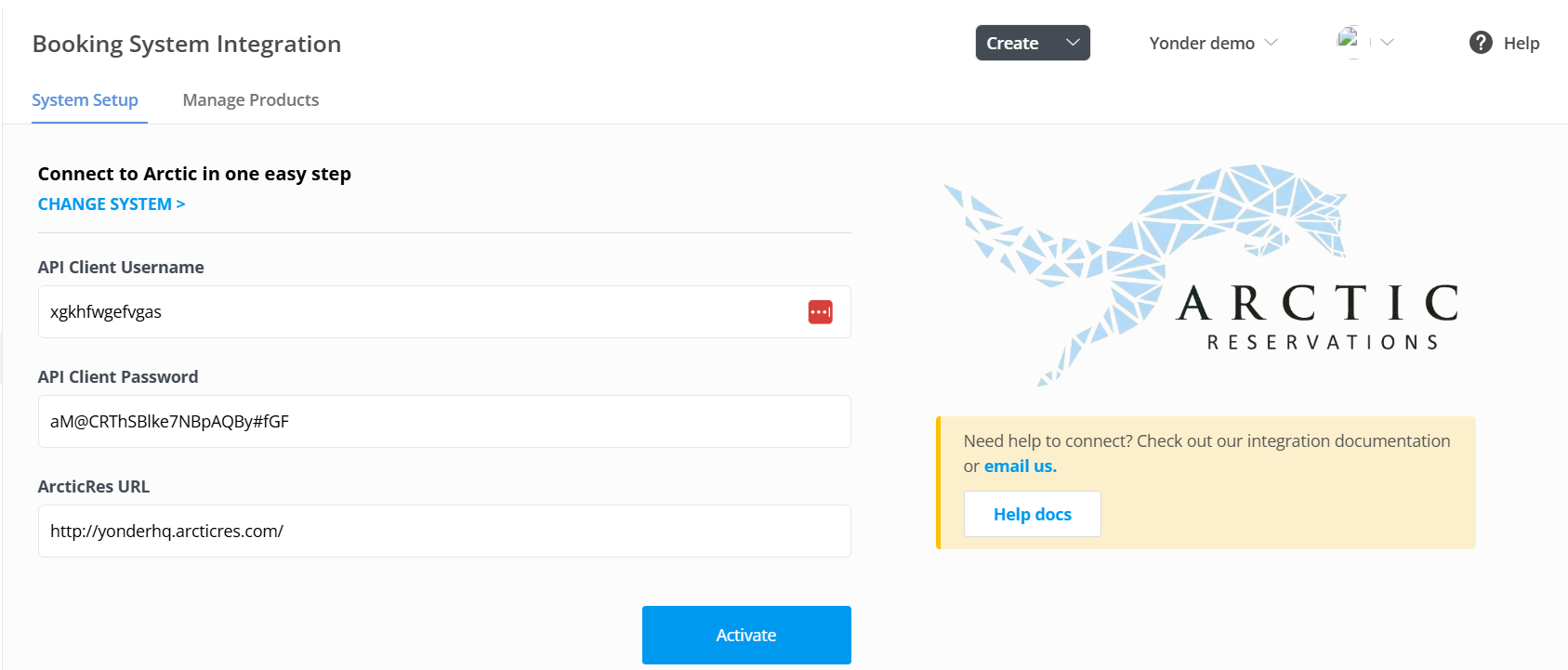The height and width of the screenshot is (670, 1568).
Task: Focus the ArcticRes URL field
Action: click(444, 532)
